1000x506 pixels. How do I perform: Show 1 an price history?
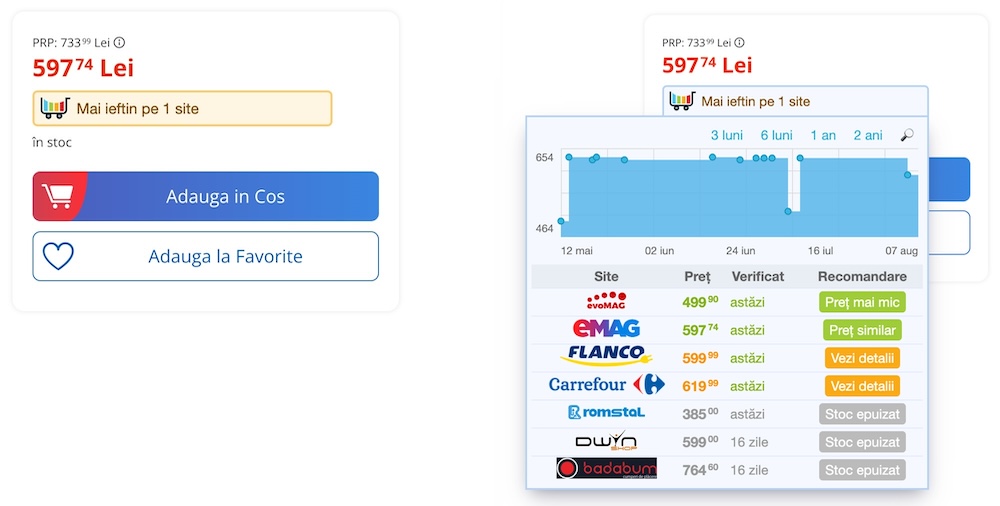pyautogui.click(x=823, y=135)
